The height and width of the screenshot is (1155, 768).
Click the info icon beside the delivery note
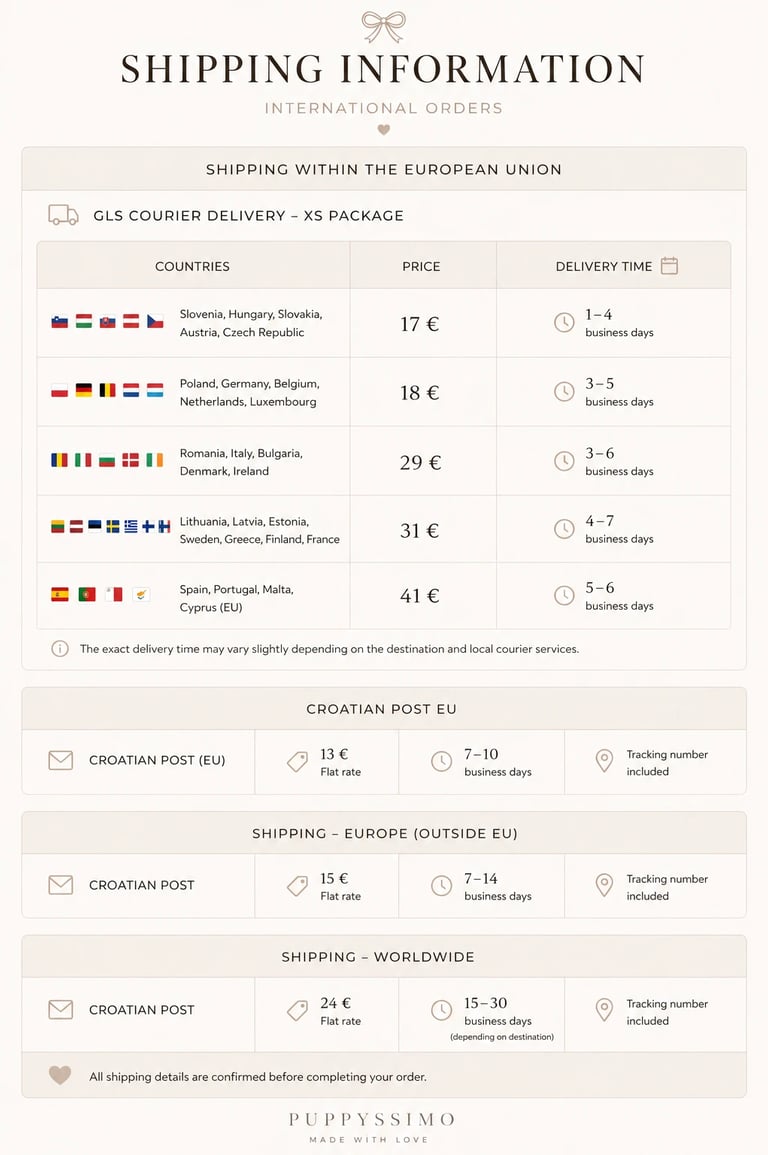[x=60, y=649]
